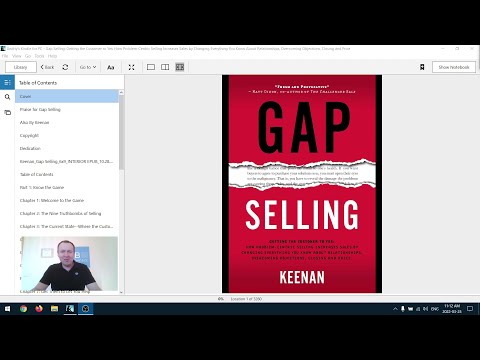Go Back to previous location
Screen dimensions: 480x360
tap(47, 67)
